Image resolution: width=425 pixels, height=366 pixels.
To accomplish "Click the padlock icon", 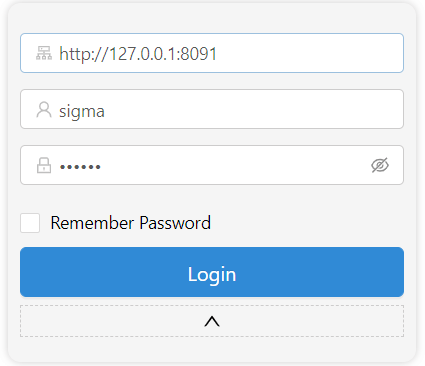I will click(44, 165).
